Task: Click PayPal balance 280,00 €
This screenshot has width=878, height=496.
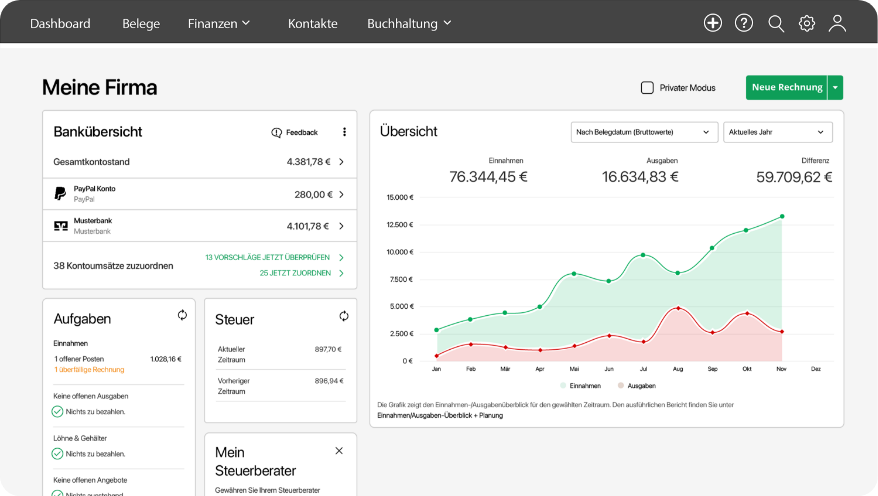Action: pyautogui.click(x=314, y=194)
